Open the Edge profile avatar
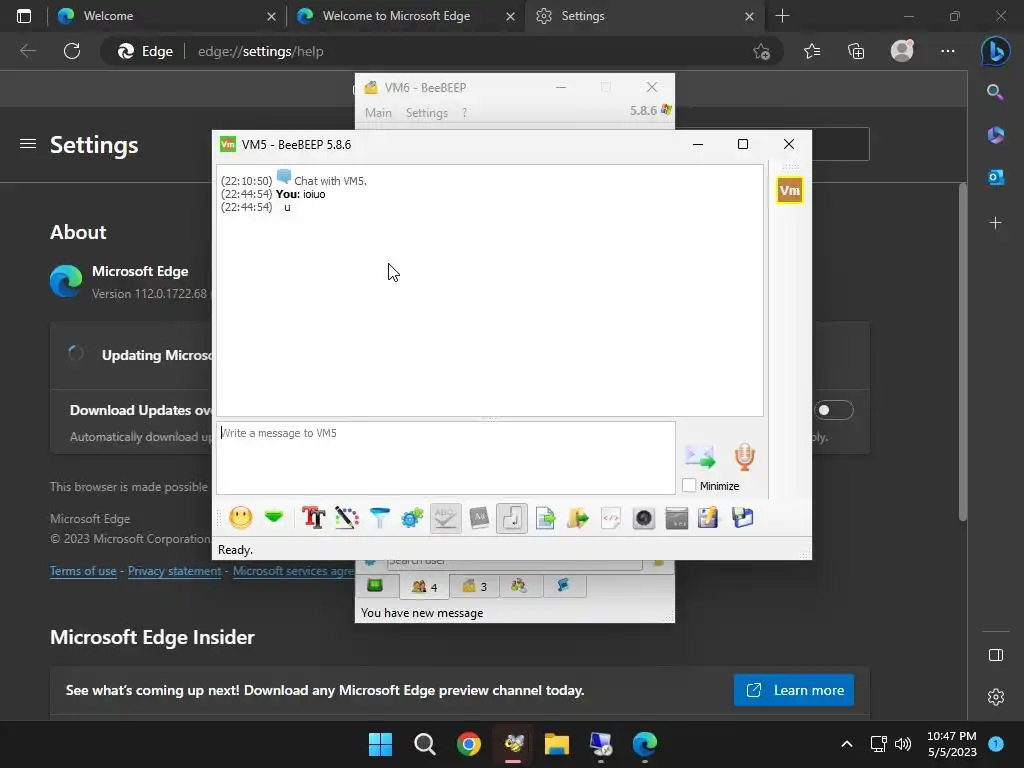 click(x=902, y=51)
